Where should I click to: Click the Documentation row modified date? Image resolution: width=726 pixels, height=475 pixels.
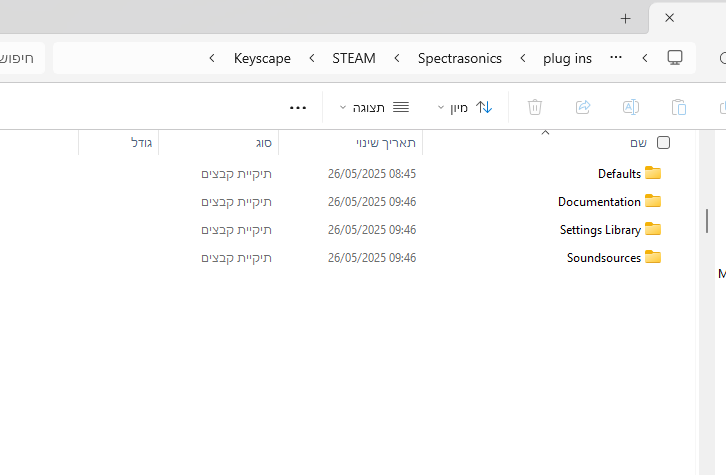tap(372, 202)
